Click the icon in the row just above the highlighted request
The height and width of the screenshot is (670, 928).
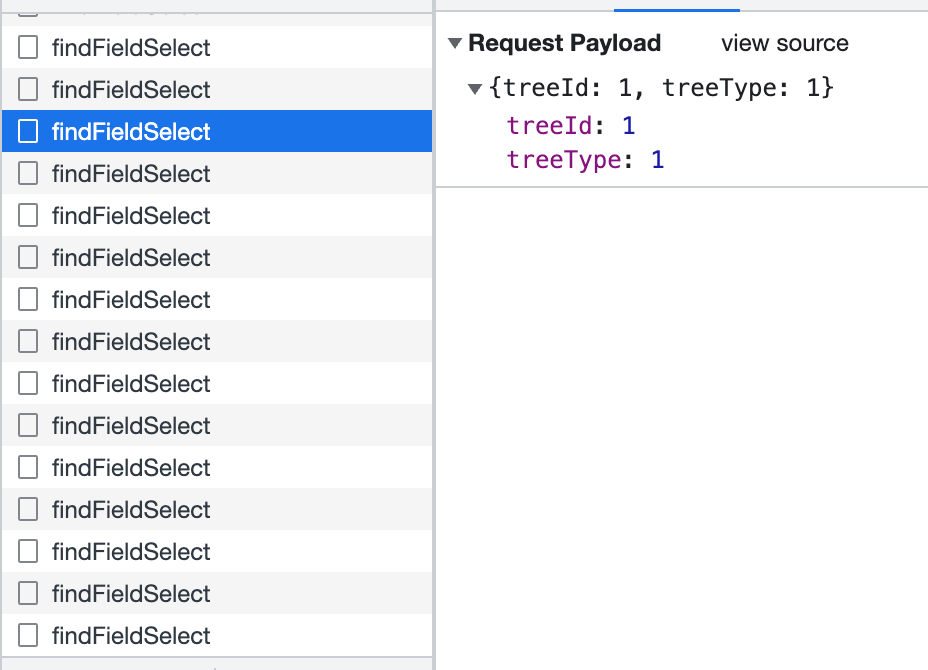pyautogui.click(x=29, y=90)
